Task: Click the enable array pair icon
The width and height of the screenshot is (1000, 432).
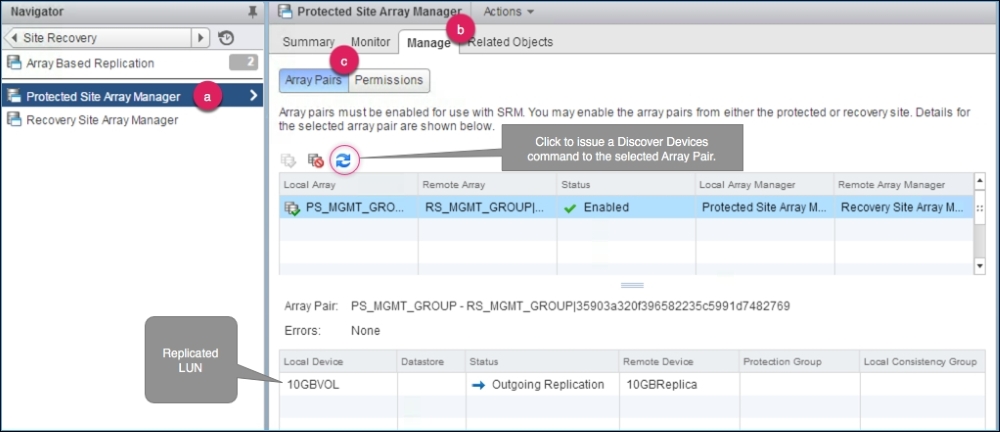Action: tap(288, 161)
